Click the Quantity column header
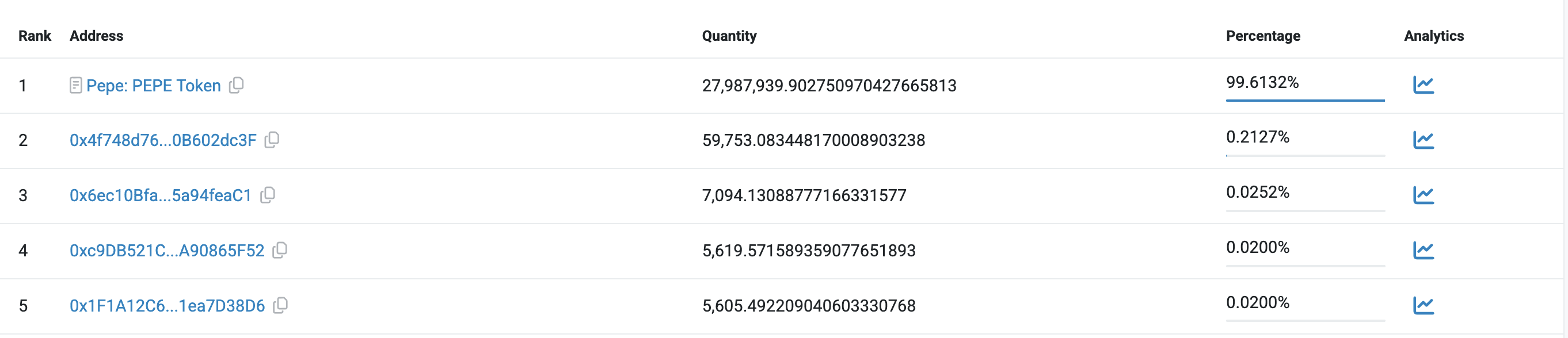This screenshot has width=1568, height=338. coord(729,36)
